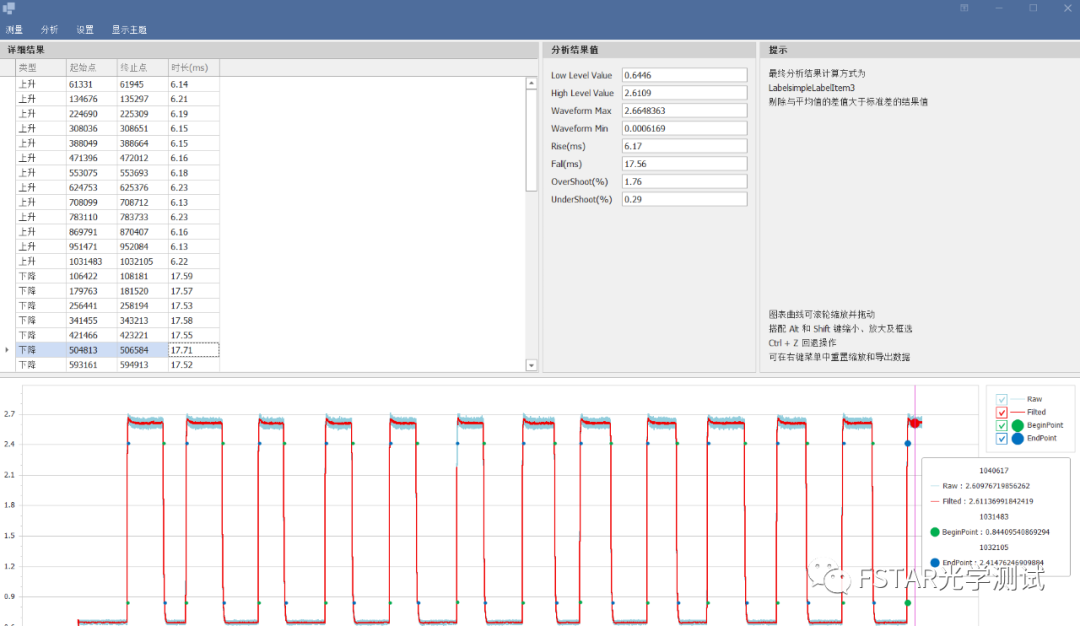Click the results table vertical scrollbar thumb
The image size is (1080, 626).
point(531,140)
